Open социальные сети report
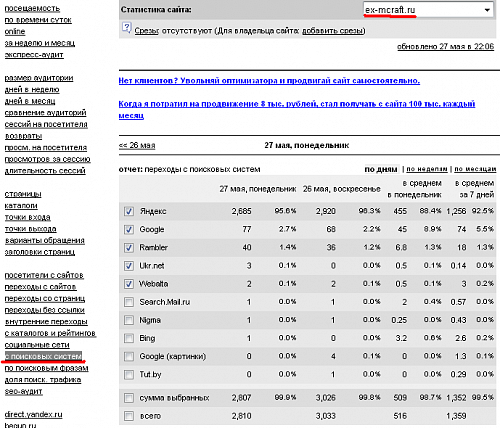This screenshot has width=500, height=428. click(x=37, y=345)
